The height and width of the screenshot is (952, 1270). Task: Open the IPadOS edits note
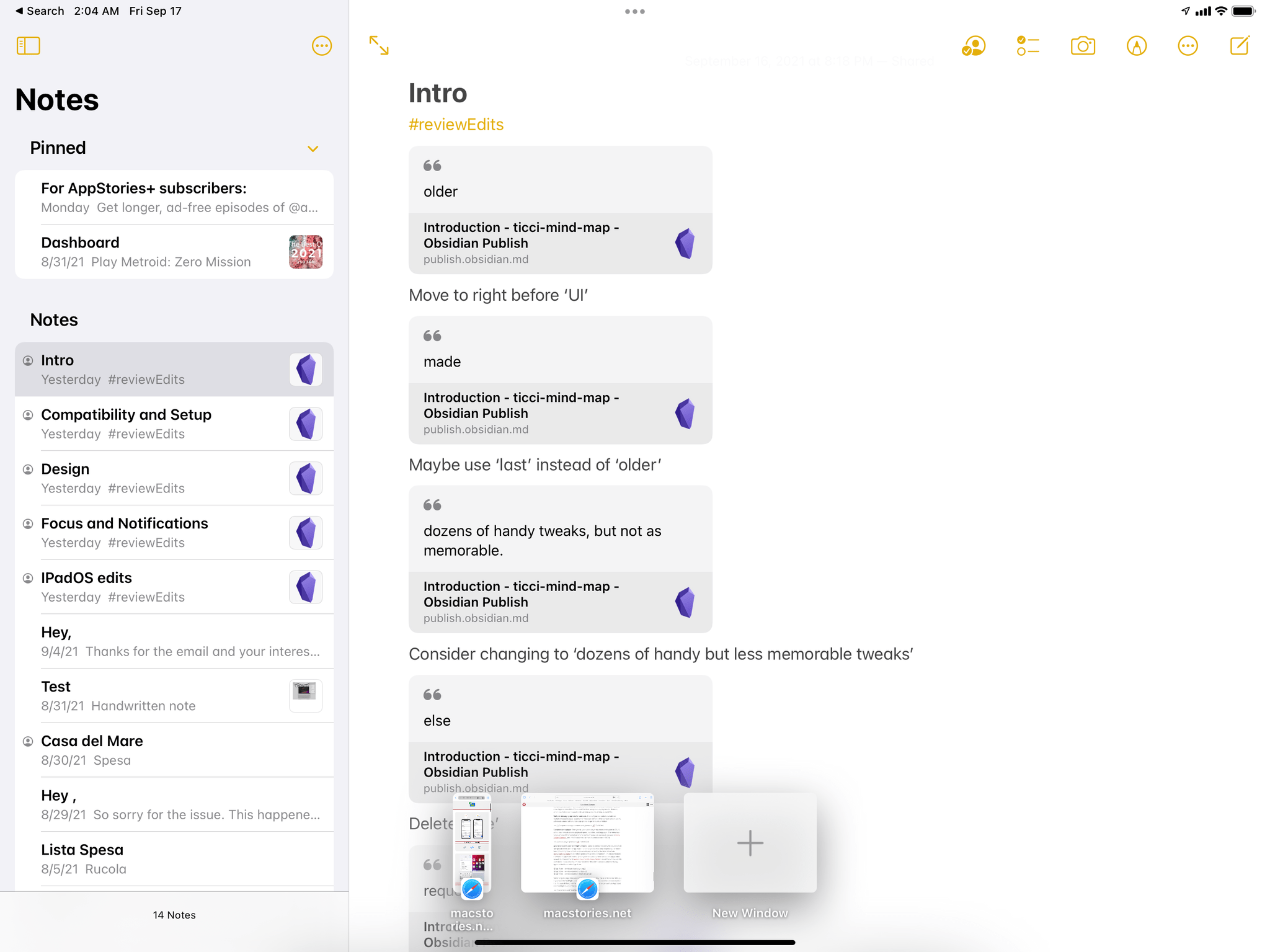pos(174,587)
